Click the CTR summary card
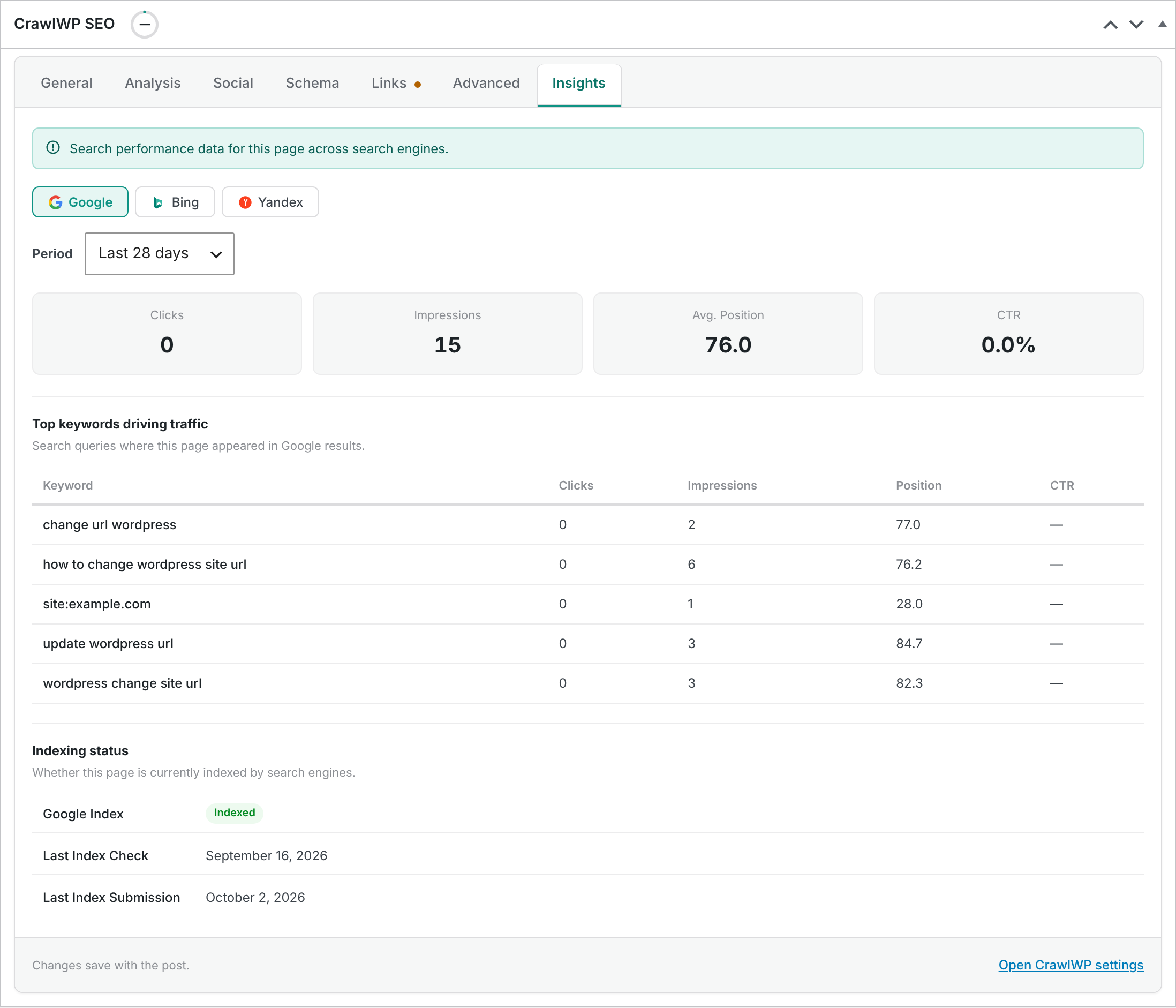Viewport: 1176px width, 1008px height. 1008,334
